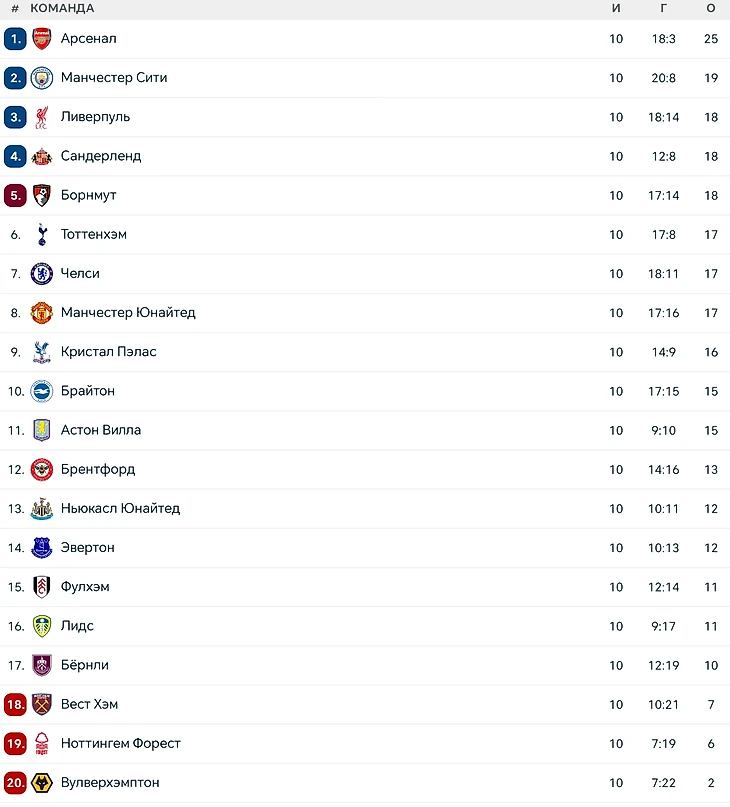Open the Кристал Пэлас team page

pos(108,352)
